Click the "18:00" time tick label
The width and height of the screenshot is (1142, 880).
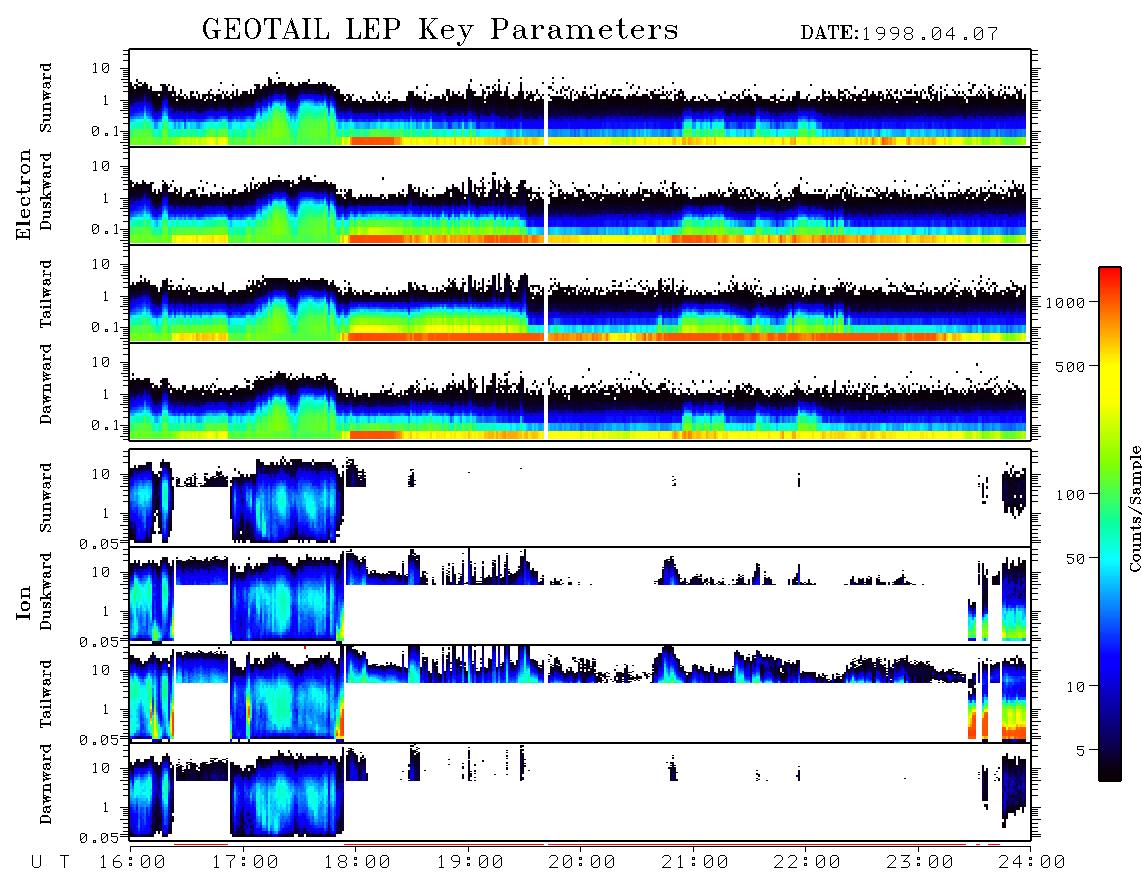click(357, 863)
